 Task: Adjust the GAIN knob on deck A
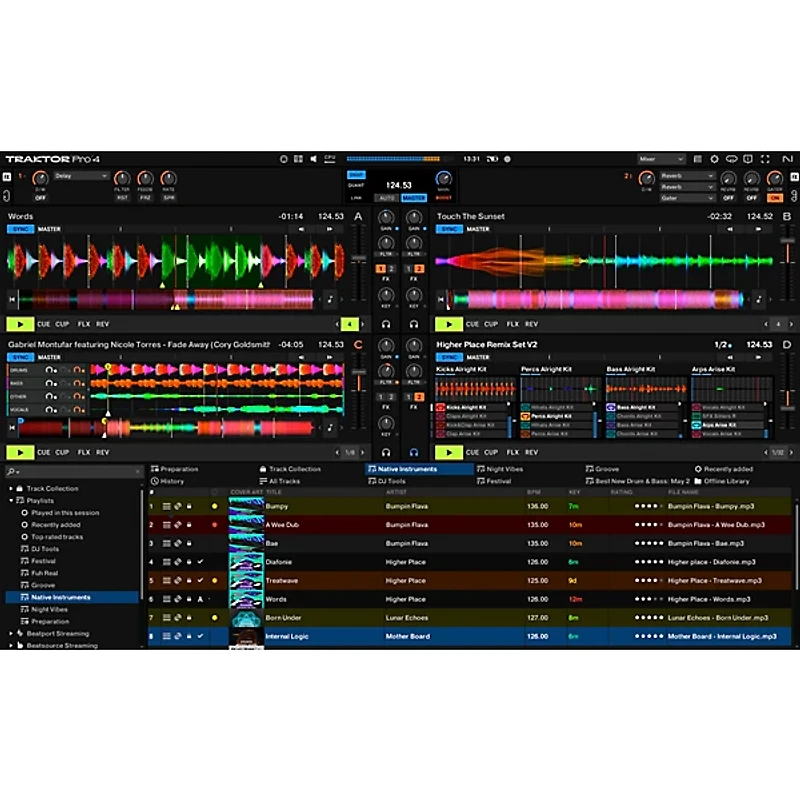pyautogui.click(x=385, y=216)
